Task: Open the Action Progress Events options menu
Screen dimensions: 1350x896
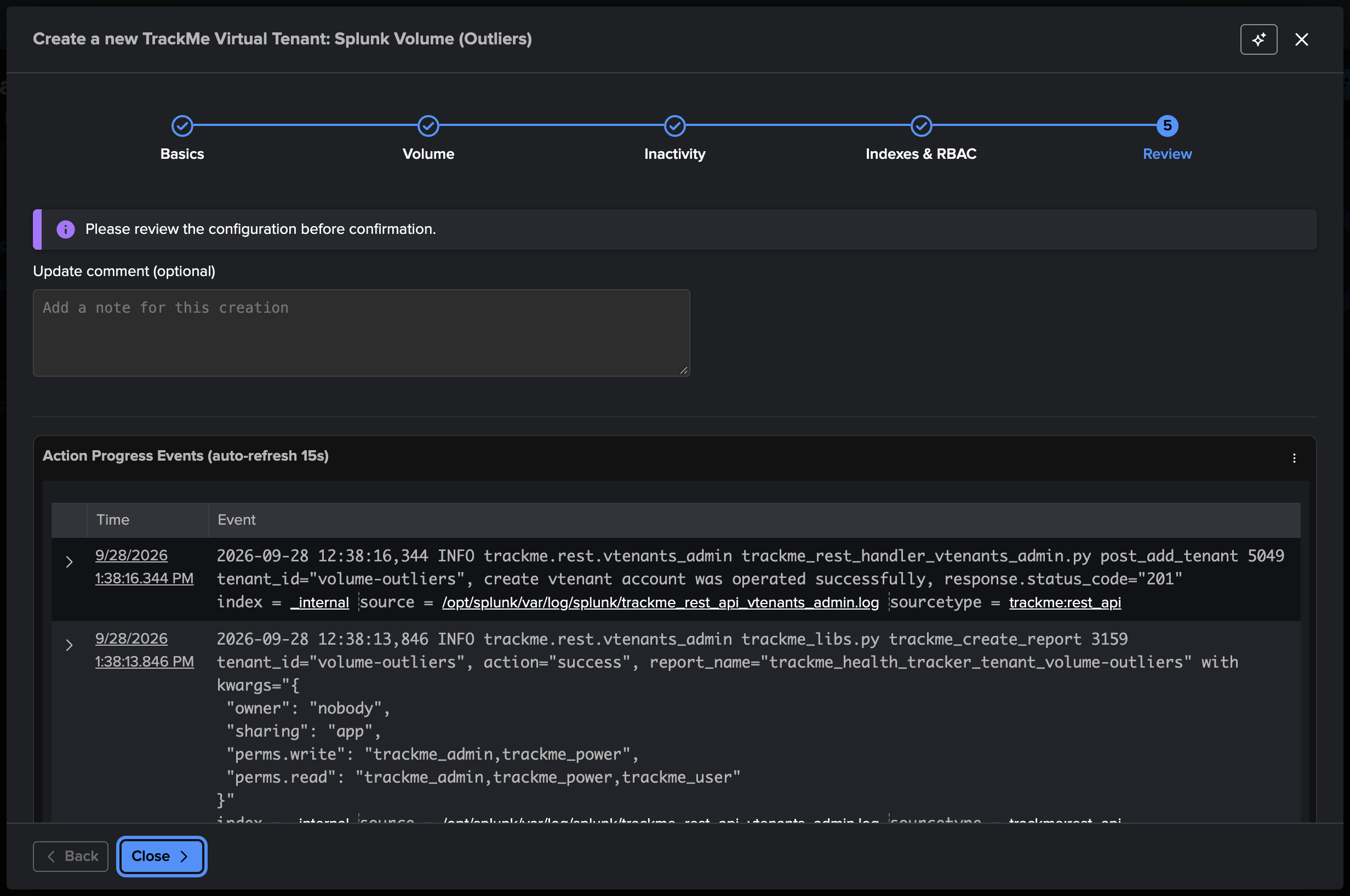Action: [1294, 458]
